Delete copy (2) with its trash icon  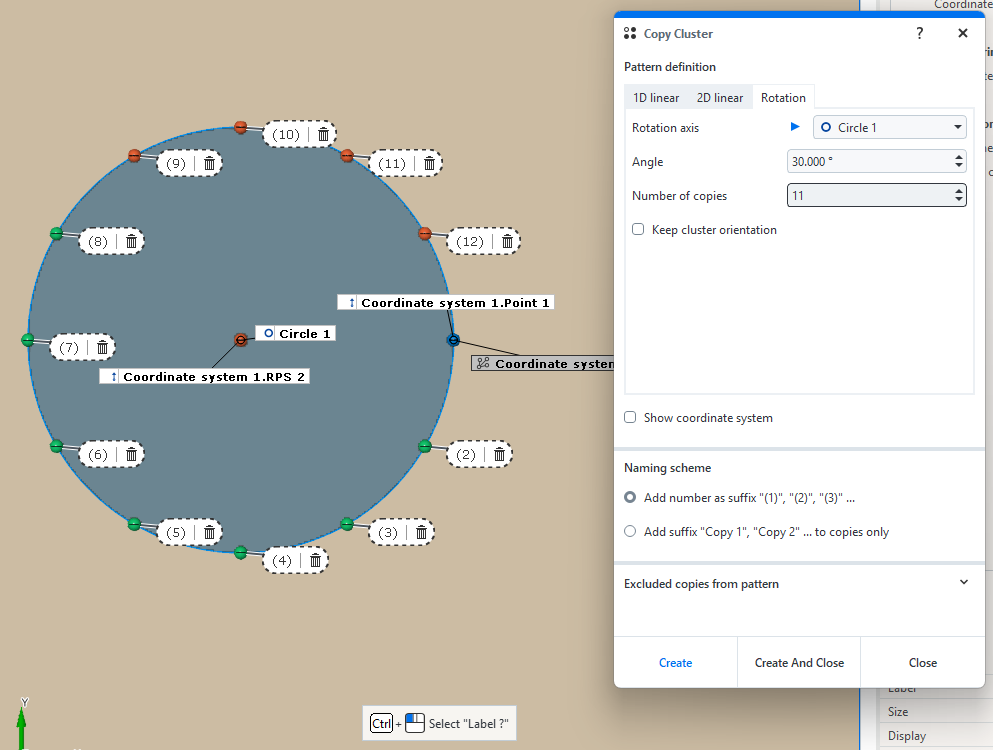pos(499,454)
